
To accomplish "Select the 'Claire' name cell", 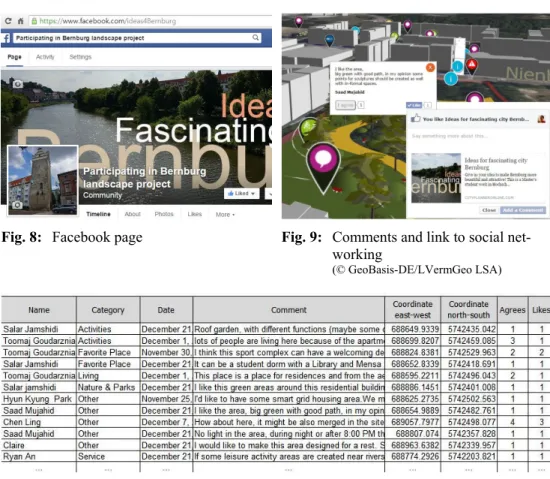I will [39, 445].
